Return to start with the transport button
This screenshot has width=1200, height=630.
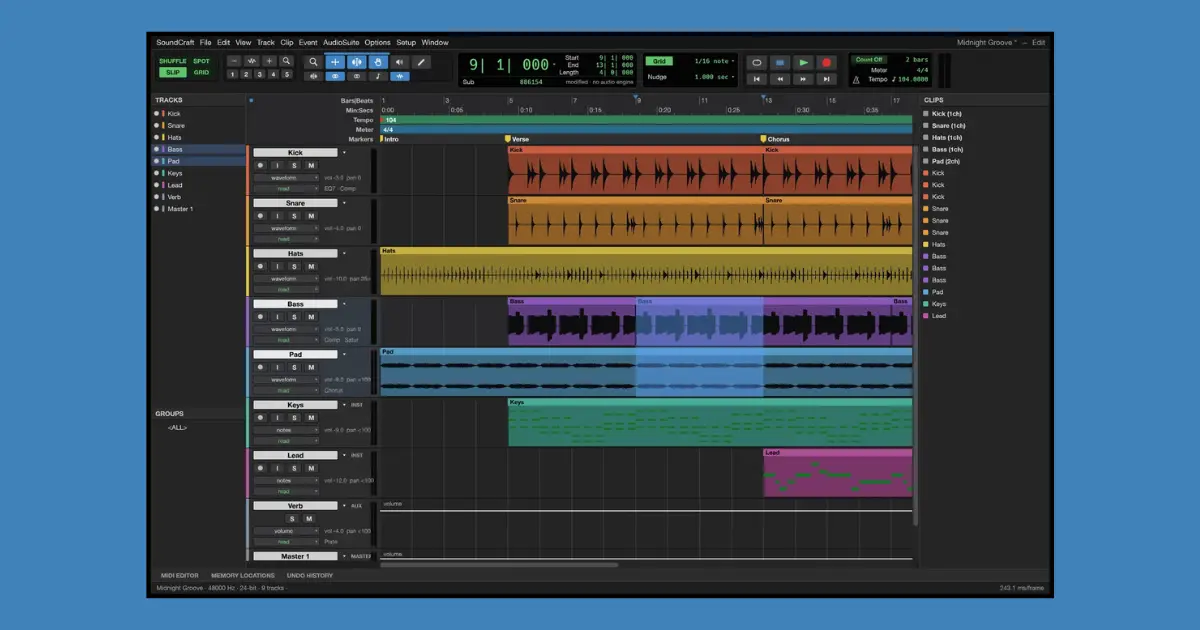pos(756,79)
